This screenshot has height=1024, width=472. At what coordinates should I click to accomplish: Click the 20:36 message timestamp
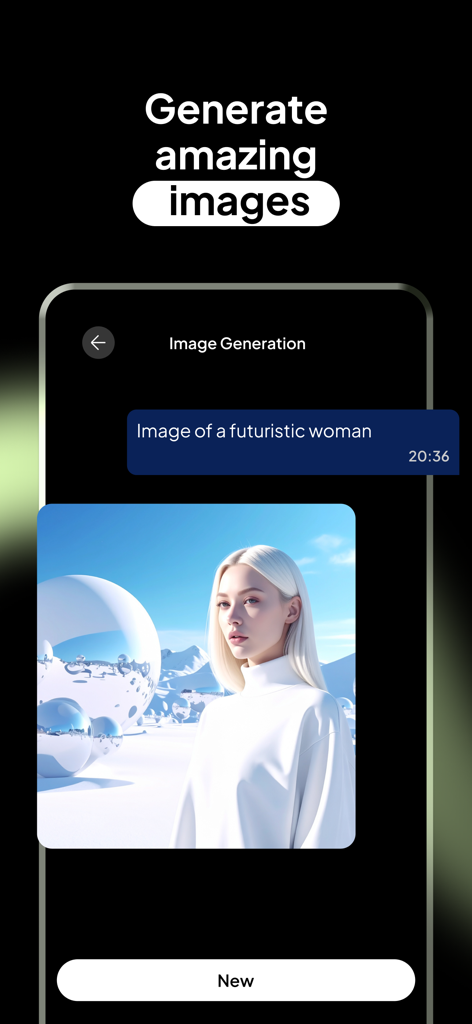(x=429, y=456)
